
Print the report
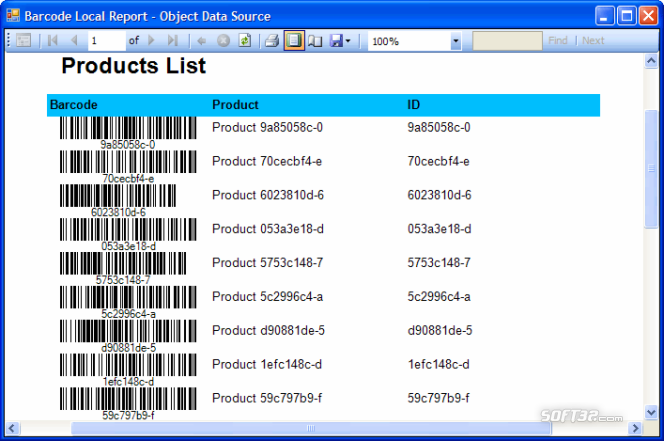point(272,41)
